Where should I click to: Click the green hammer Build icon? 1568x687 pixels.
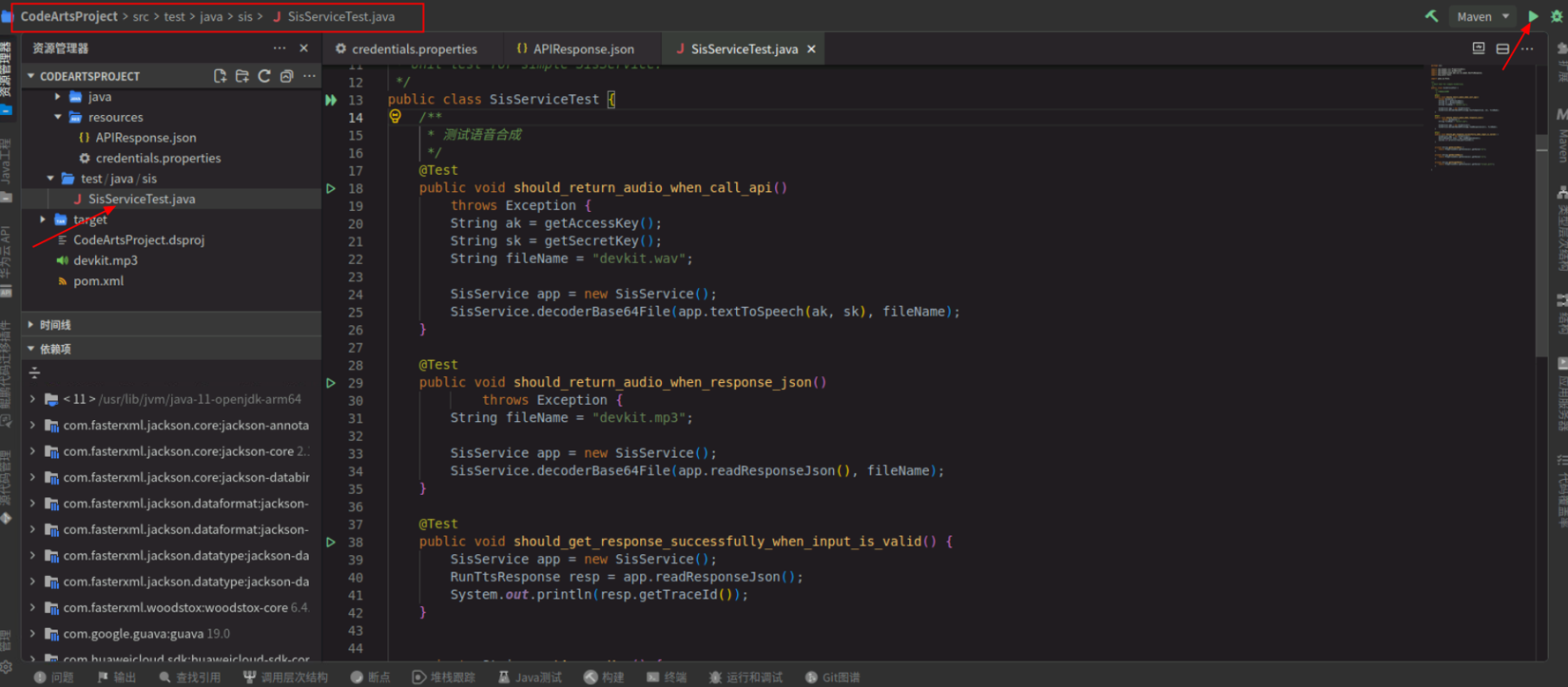(x=1431, y=16)
